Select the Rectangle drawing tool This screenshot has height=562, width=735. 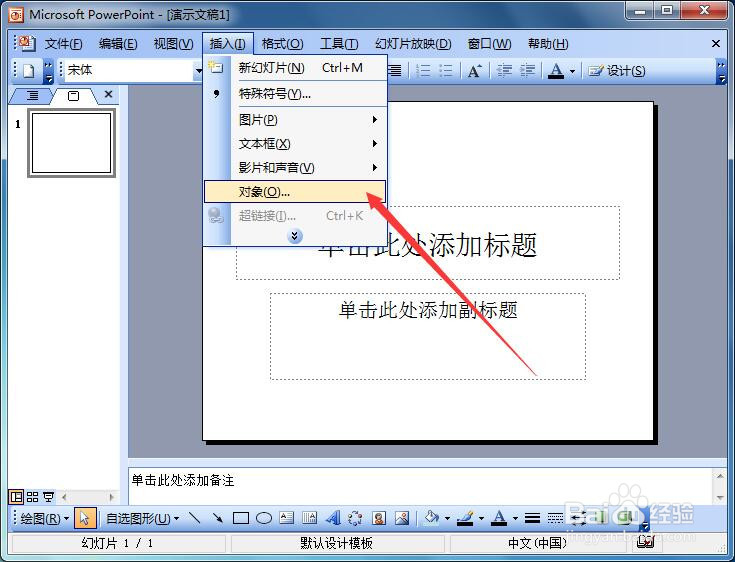(241, 518)
